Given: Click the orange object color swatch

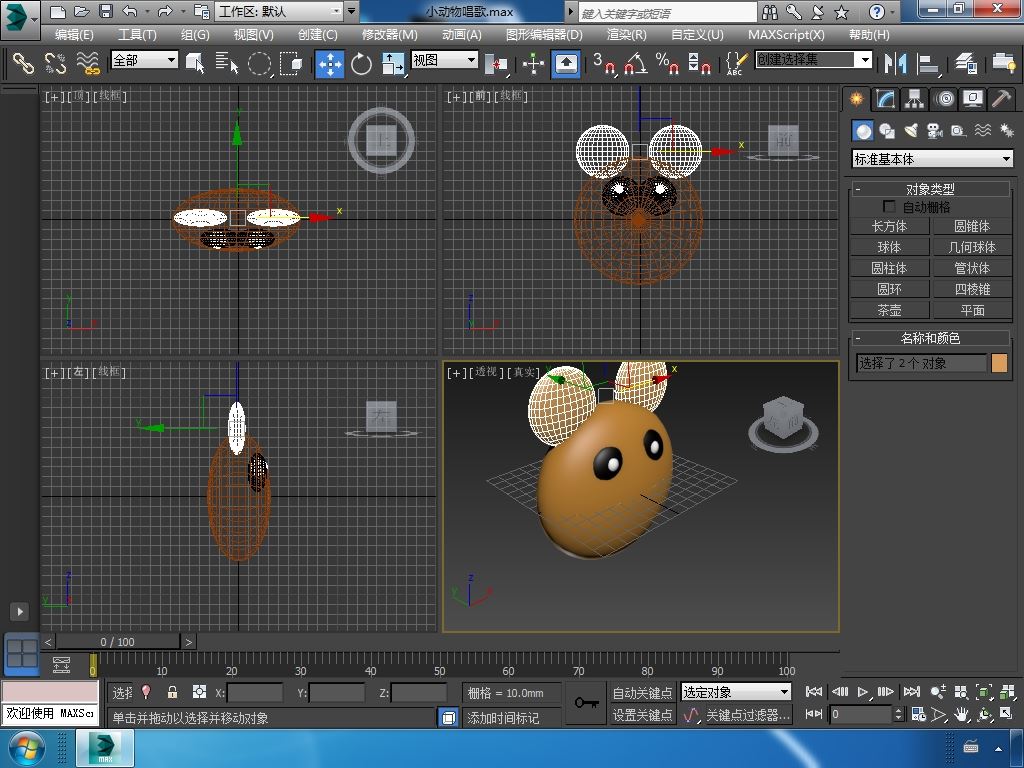Looking at the screenshot, I should 999,363.
